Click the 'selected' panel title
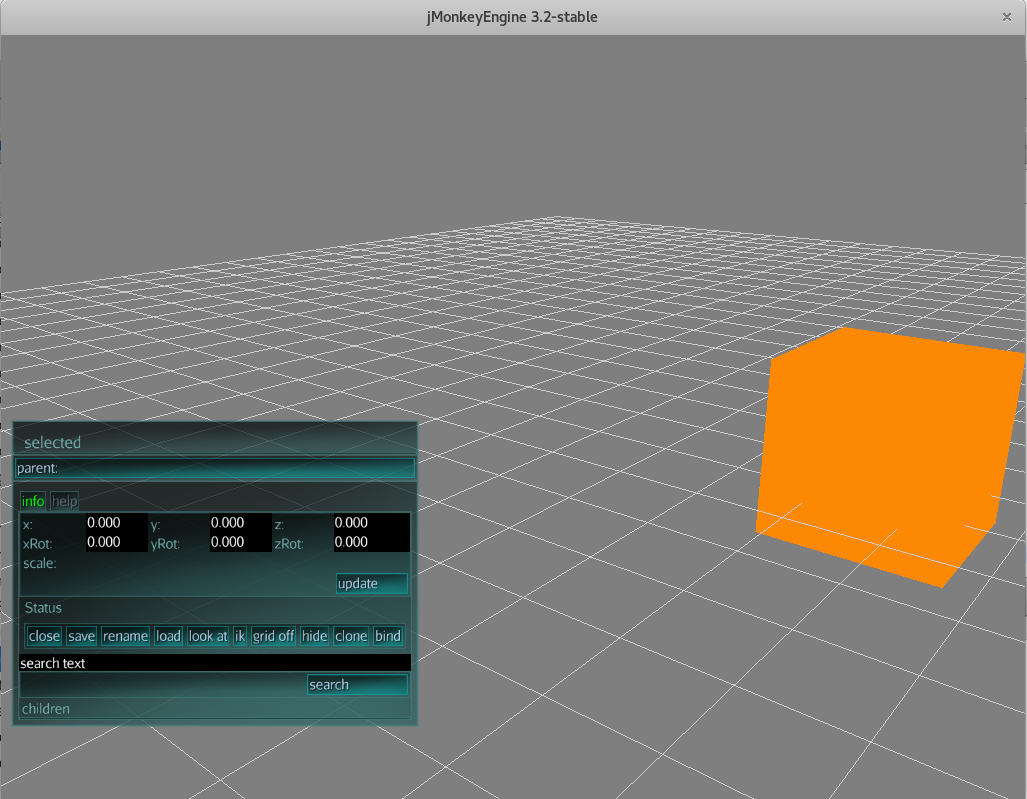Viewport: 1027px width, 799px height. pyautogui.click(x=52, y=443)
